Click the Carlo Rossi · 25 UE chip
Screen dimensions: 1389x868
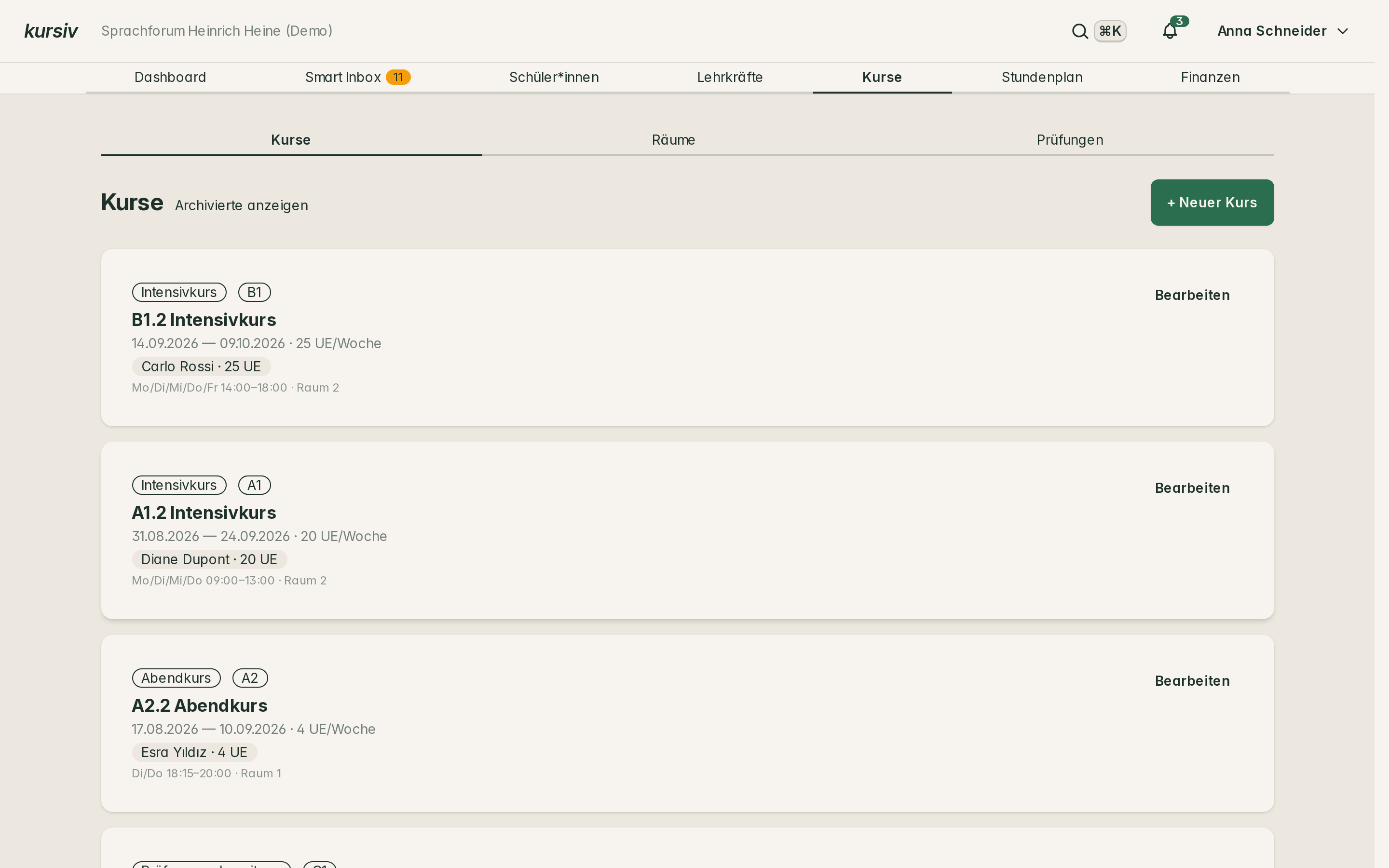tap(201, 366)
